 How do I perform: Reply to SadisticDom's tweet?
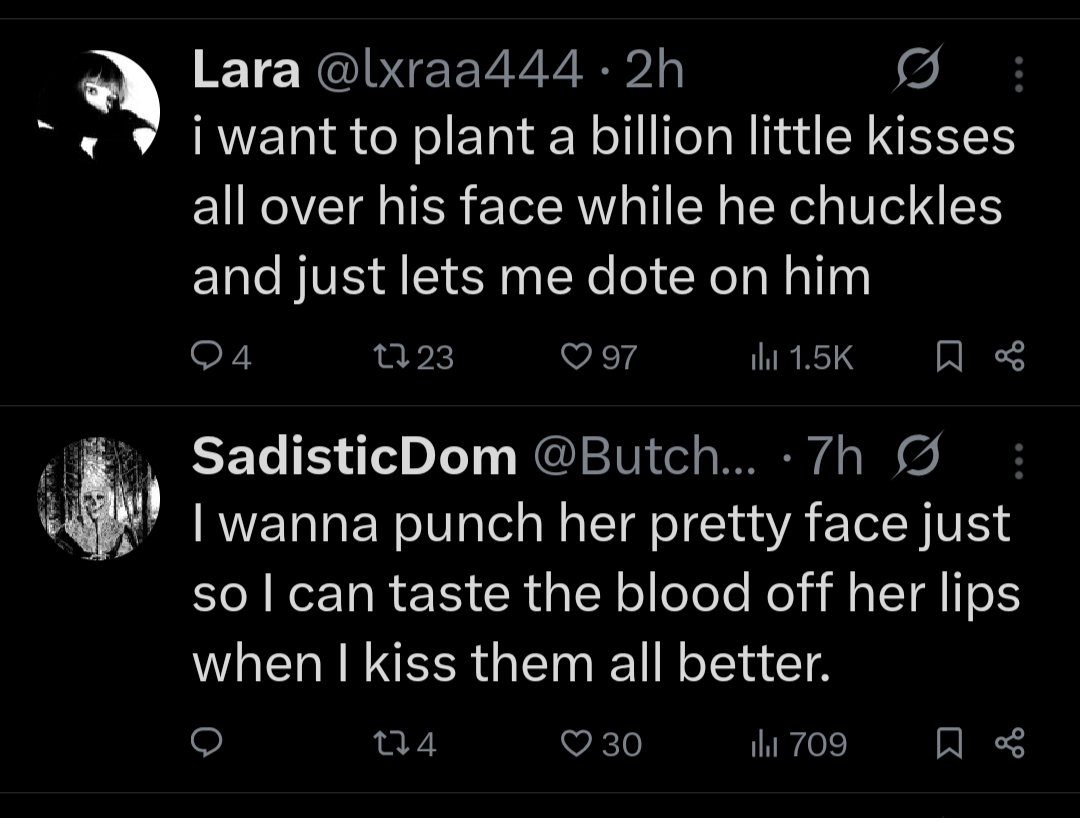(206, 743)
